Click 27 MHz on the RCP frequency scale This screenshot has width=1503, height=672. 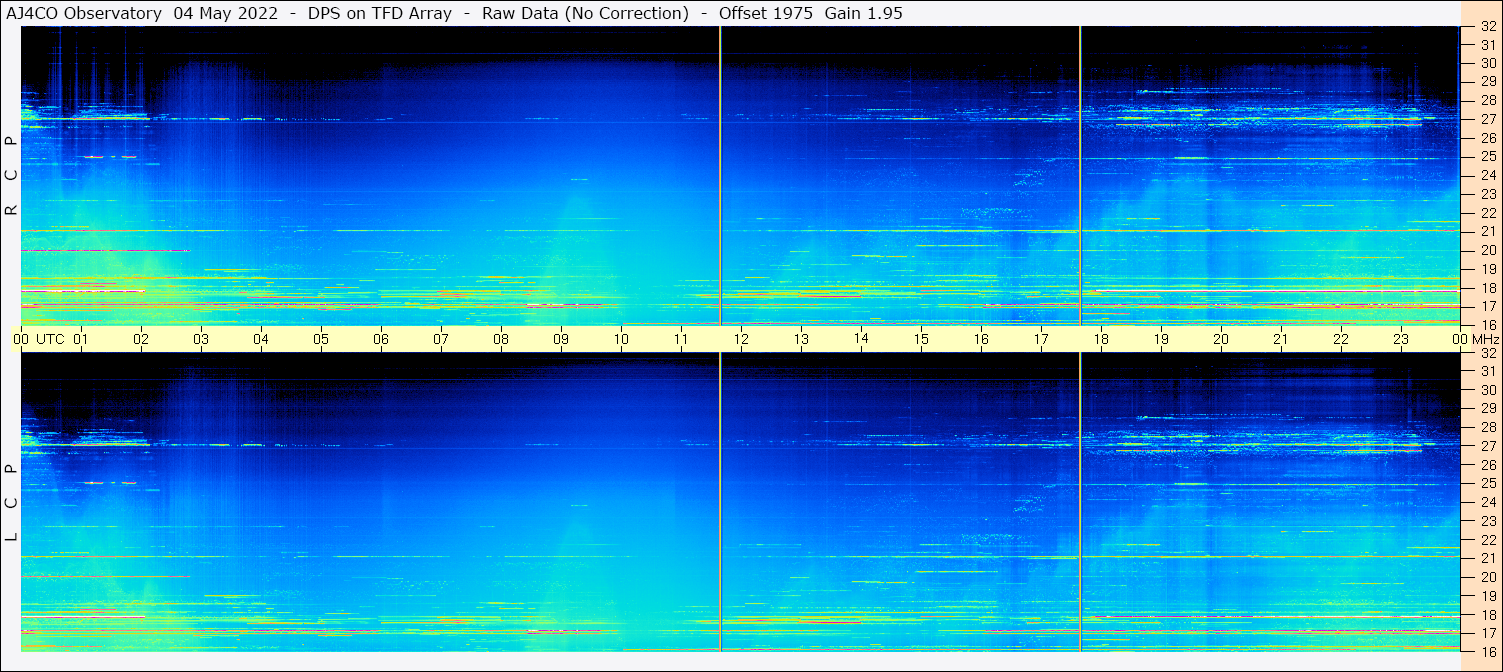(x=1487, y=120)
